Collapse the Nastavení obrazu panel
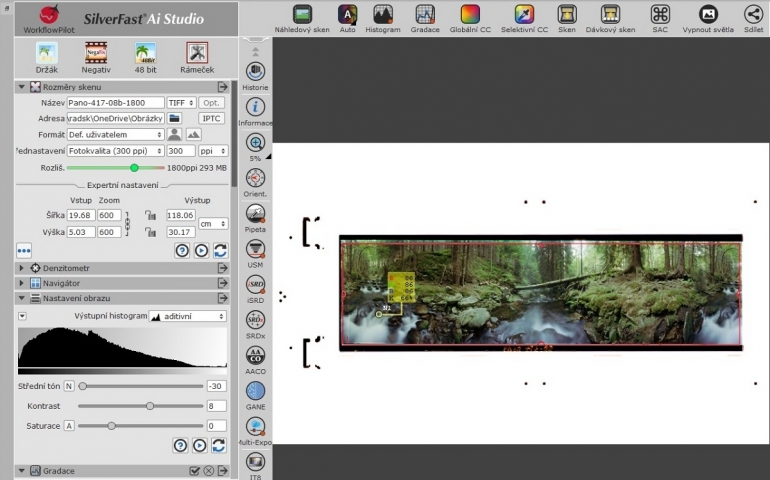The width and height of the screenshot is (770, 480). [x=21, y=298]
